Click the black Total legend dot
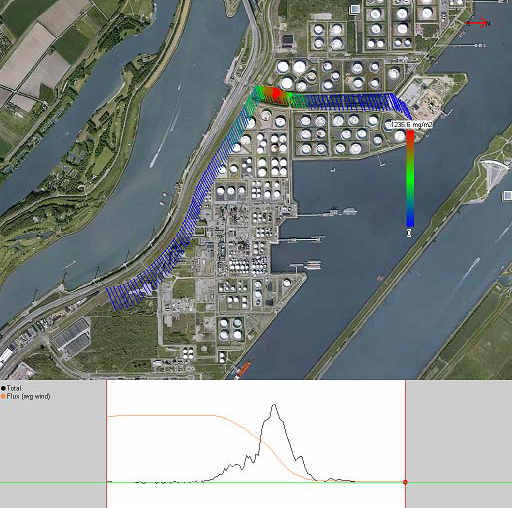 pyautogui.click(x=3, y=388)
